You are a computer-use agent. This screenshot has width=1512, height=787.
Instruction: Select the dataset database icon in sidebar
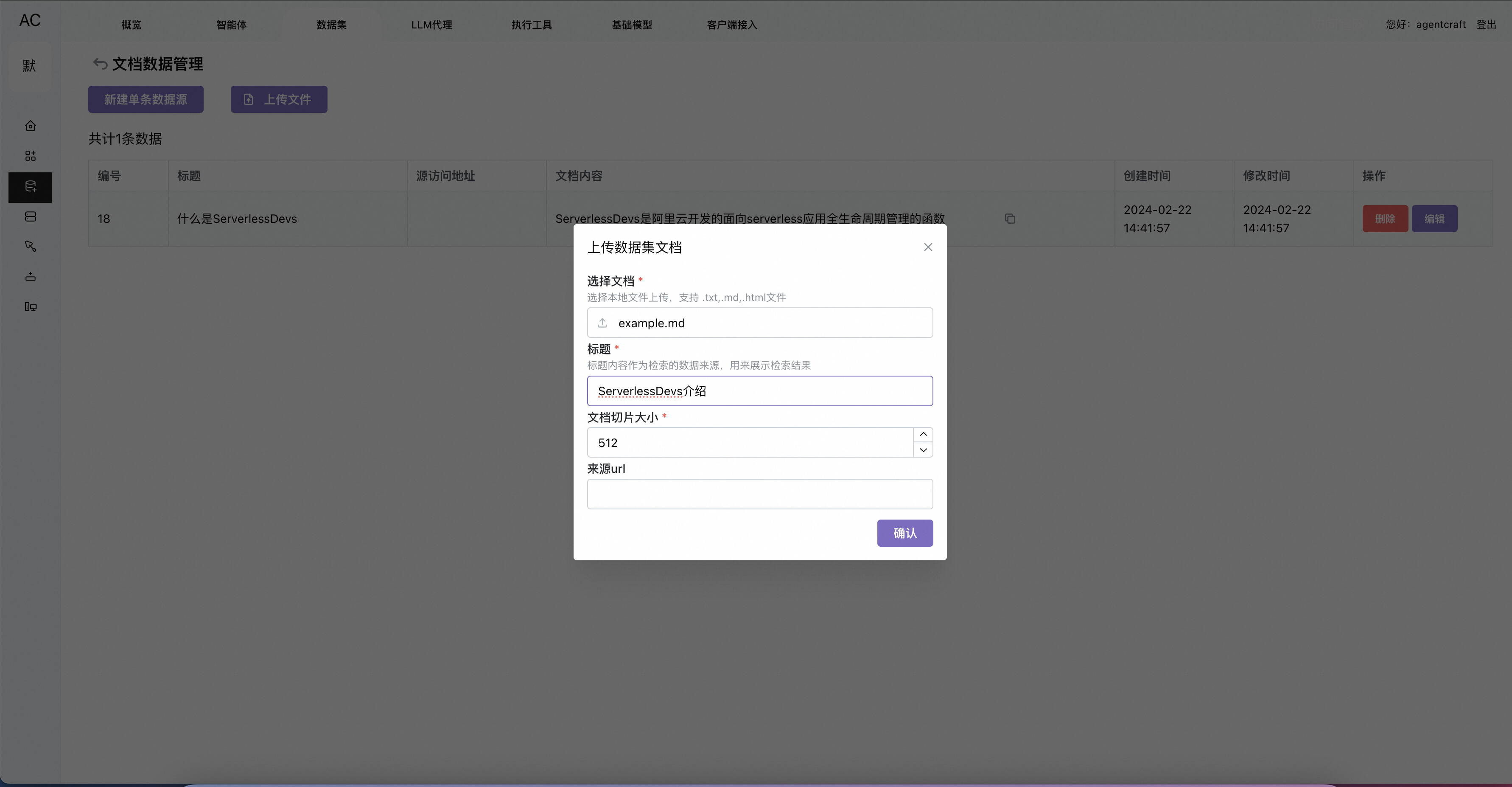coord(31,187)
